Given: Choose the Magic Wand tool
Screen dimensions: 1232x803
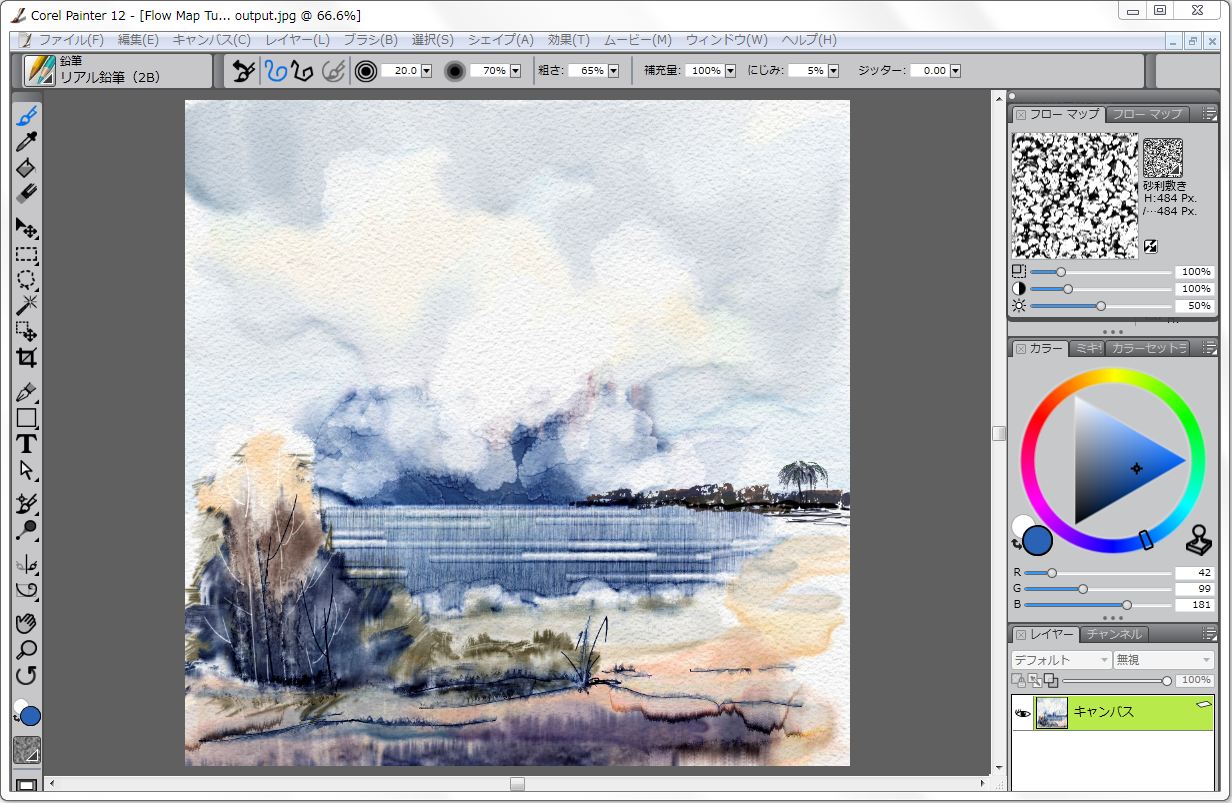Looking at the screenshot, I should click(27, 304).
